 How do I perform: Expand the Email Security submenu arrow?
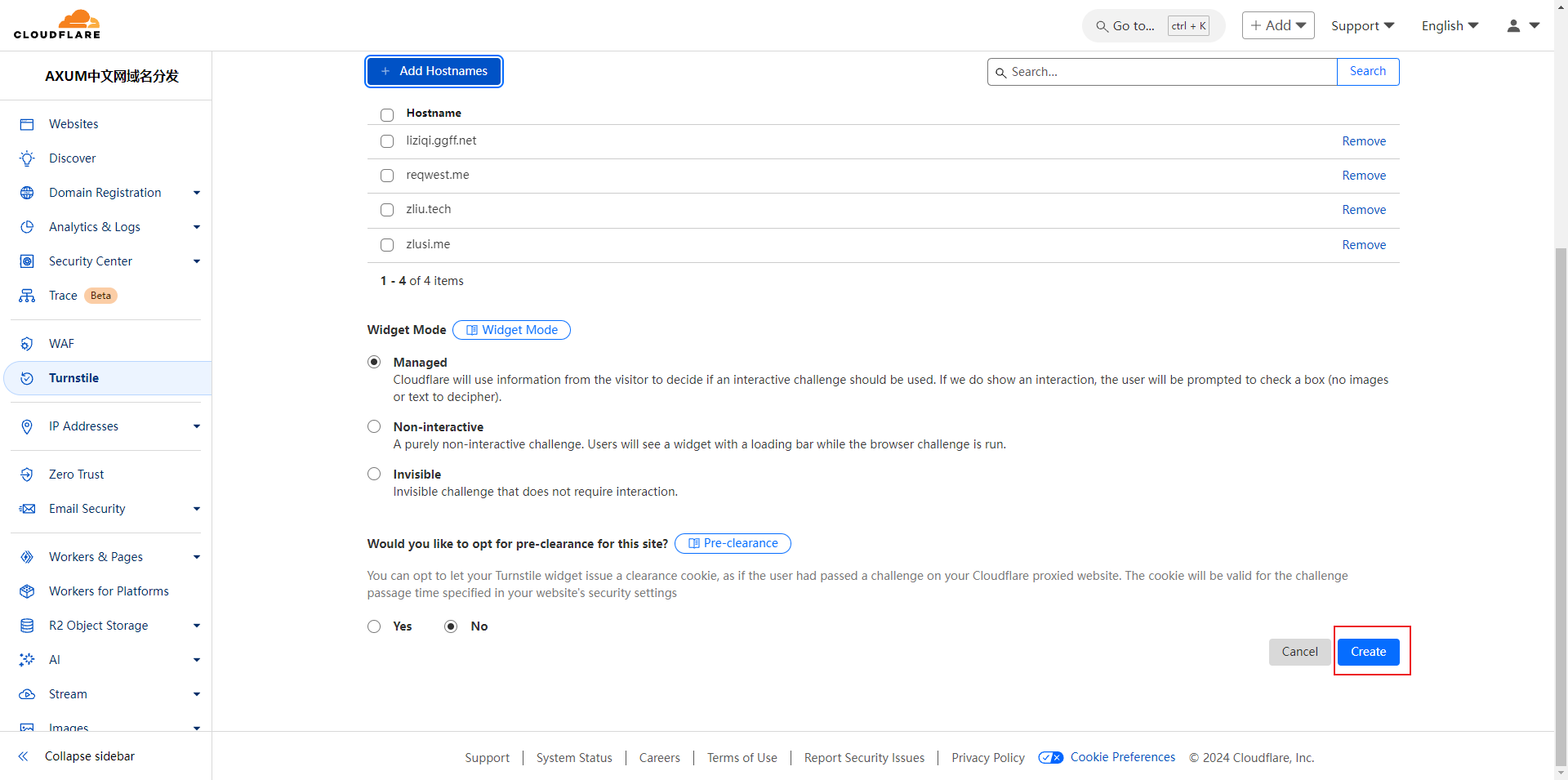197,509
